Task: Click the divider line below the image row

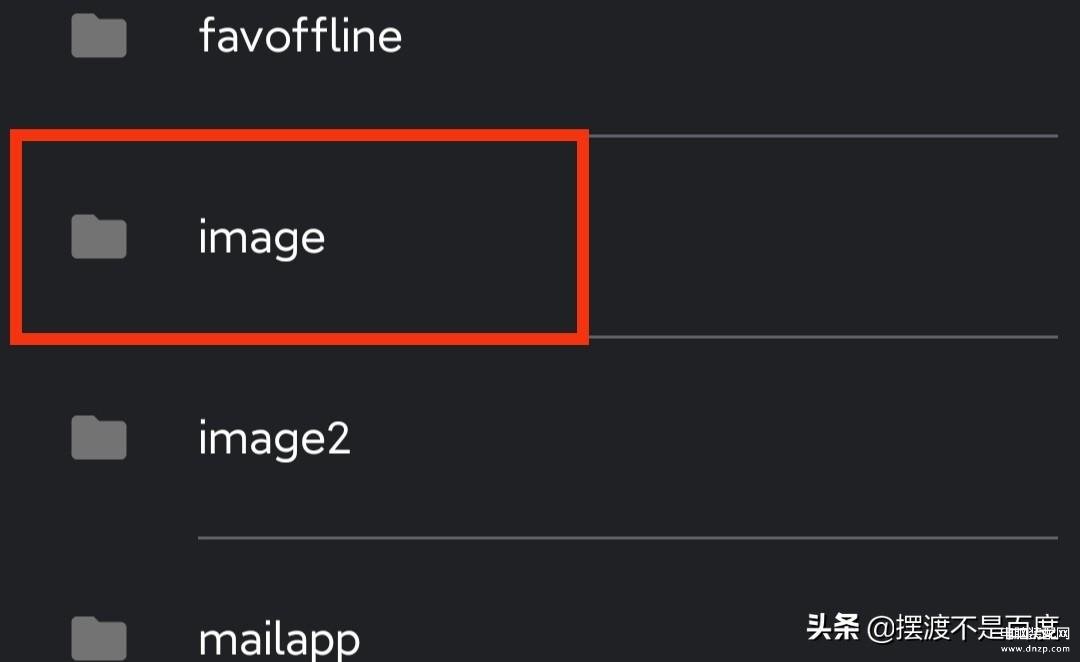Action: coord(823,337)
